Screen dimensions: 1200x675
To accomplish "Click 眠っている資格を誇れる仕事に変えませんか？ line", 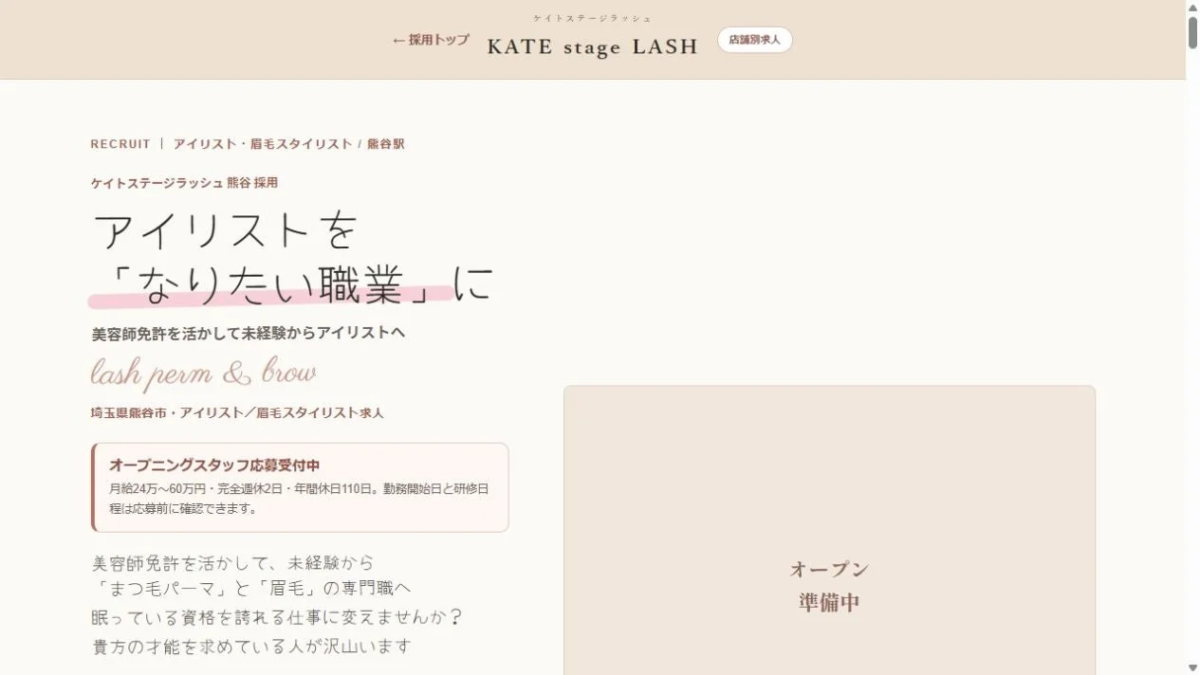I will pyautogui.click(x=277, y=618).
